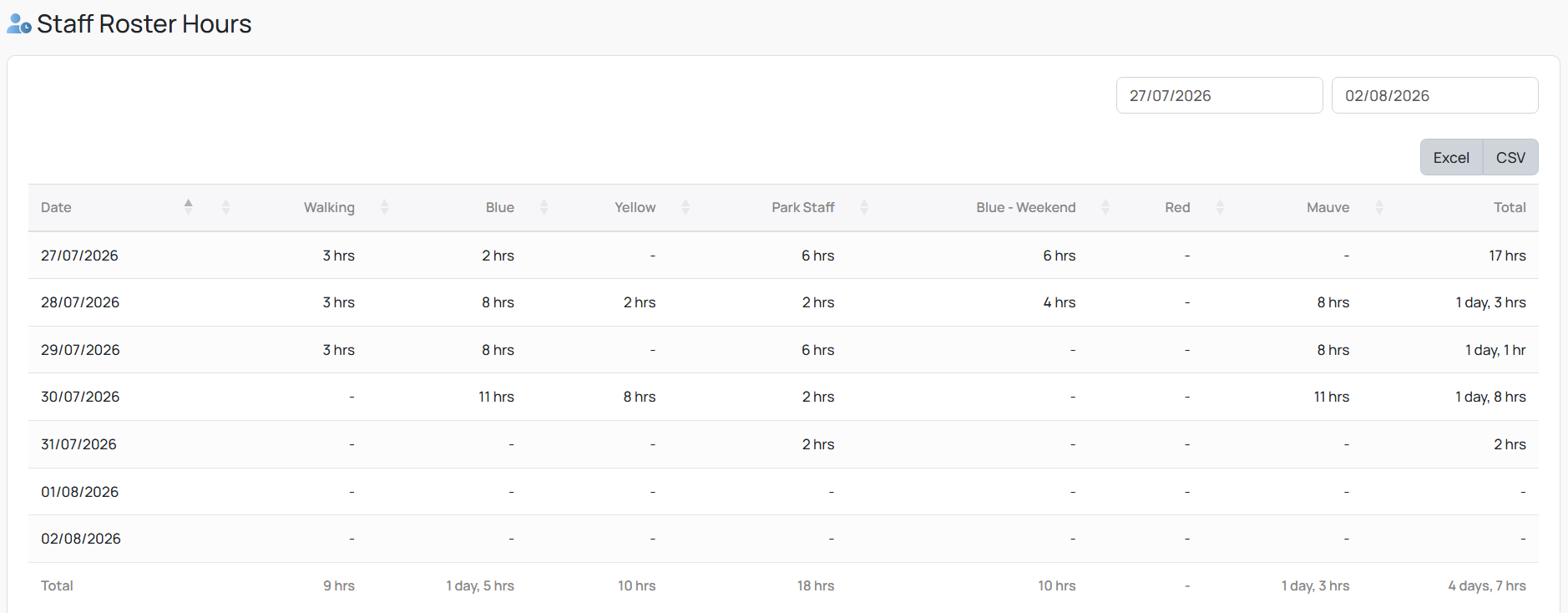The height and width of the screenshot is (613, 1568).
Task: Export table with CSV button
Action: [x=1510, y=157]
